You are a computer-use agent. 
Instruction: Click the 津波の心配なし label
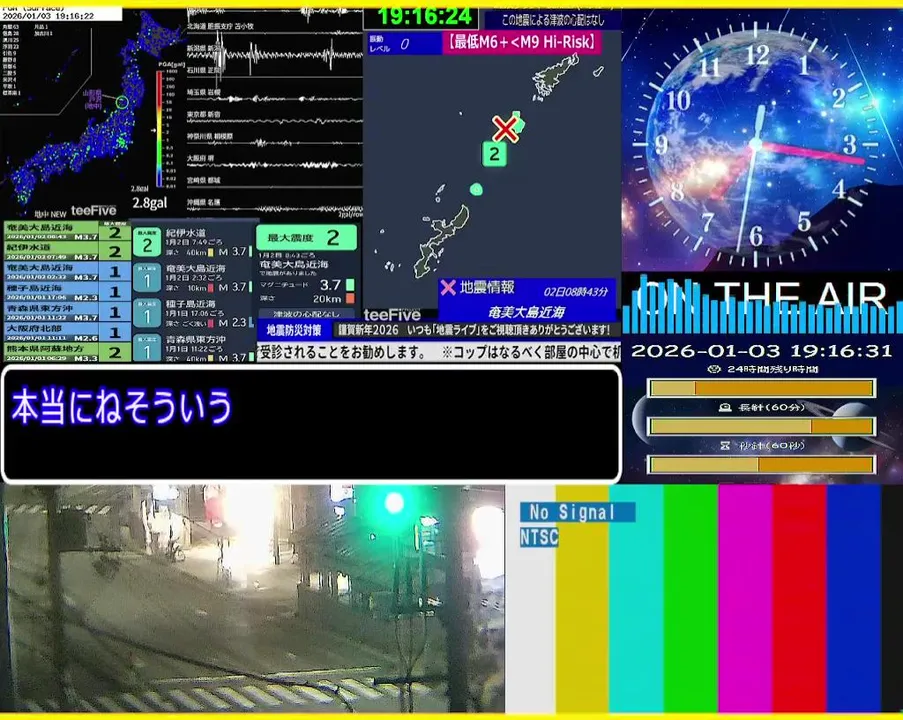pyautogui.click(x=306, y=314)
